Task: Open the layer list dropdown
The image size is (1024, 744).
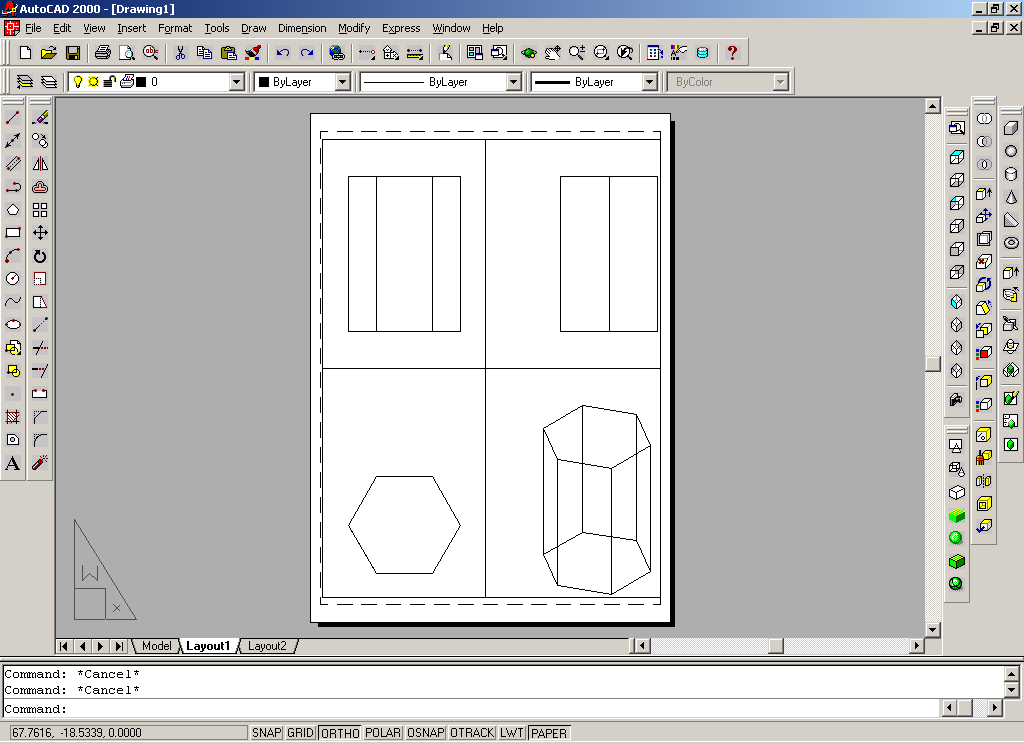Action: (x=237, y=82)
